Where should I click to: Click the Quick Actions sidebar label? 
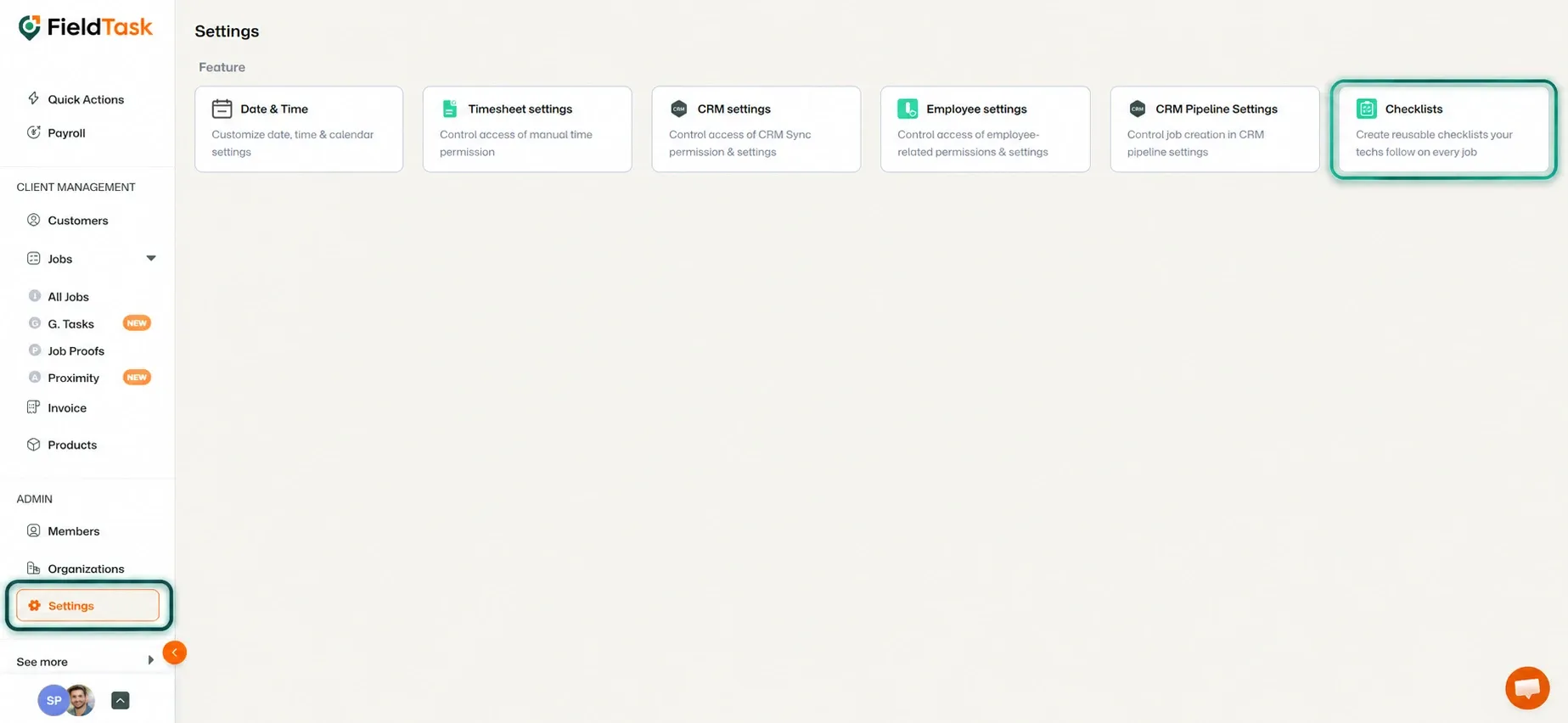click(86, 99)
